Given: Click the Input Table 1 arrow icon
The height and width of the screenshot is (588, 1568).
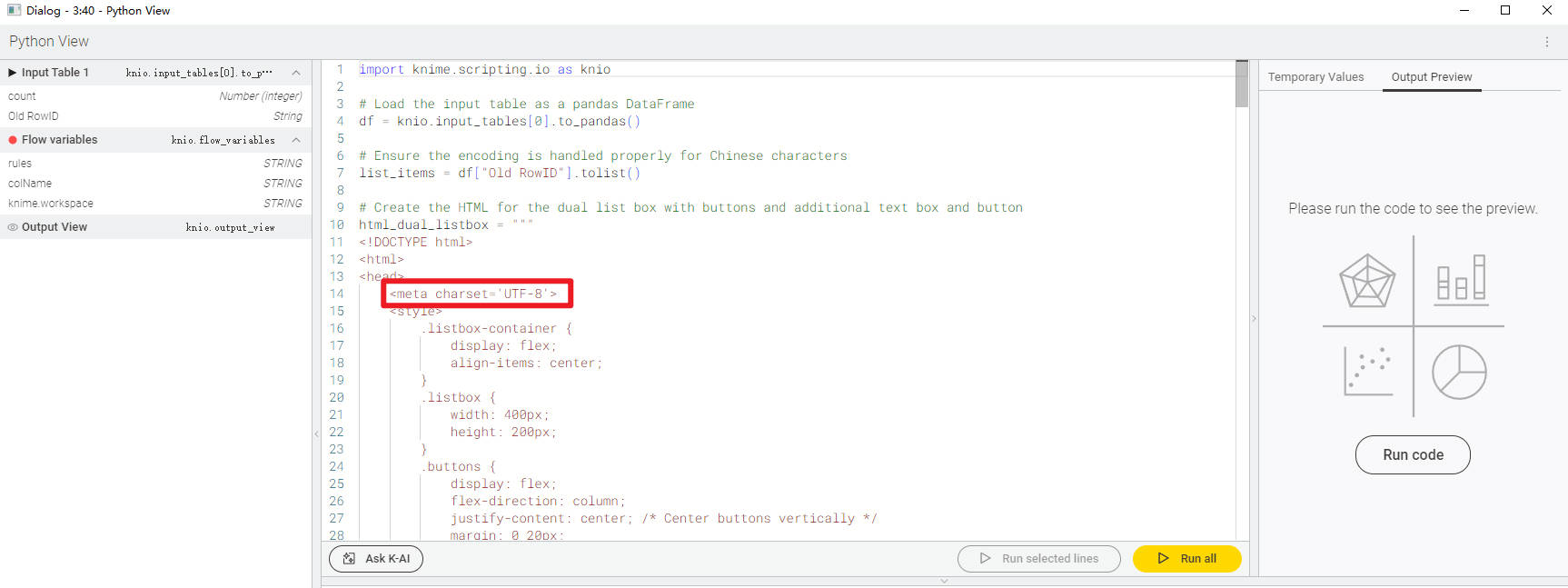Looking at the screenshot, I should [13, 73].
